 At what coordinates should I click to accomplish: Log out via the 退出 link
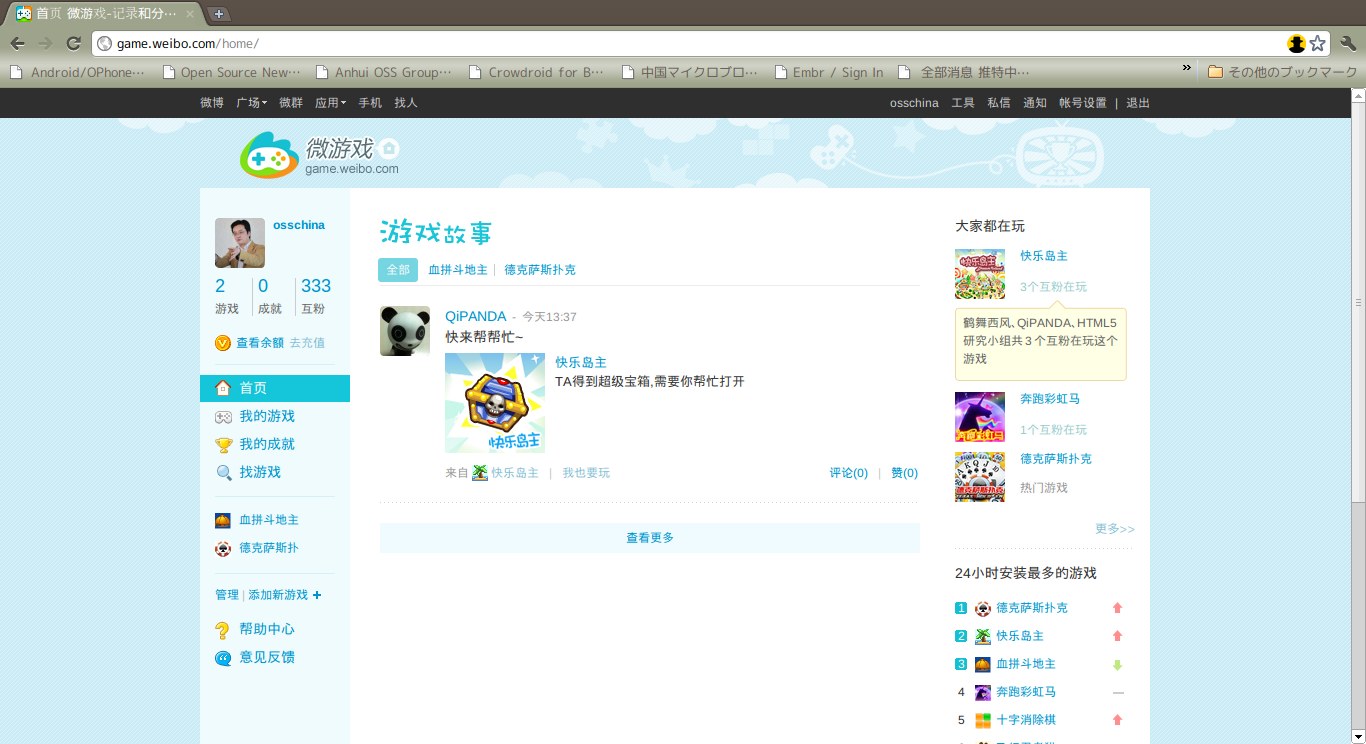pos(1138,103)
